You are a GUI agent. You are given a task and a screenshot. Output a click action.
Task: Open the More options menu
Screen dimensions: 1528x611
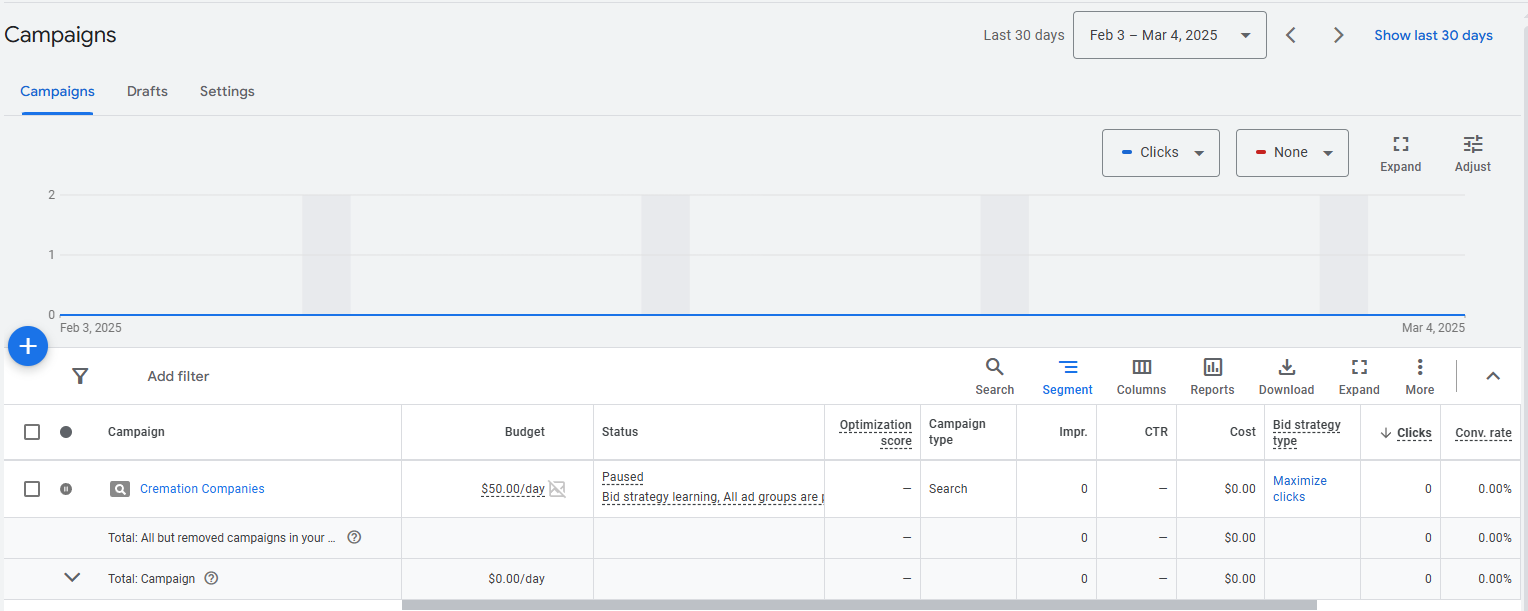coord(1419,376)
